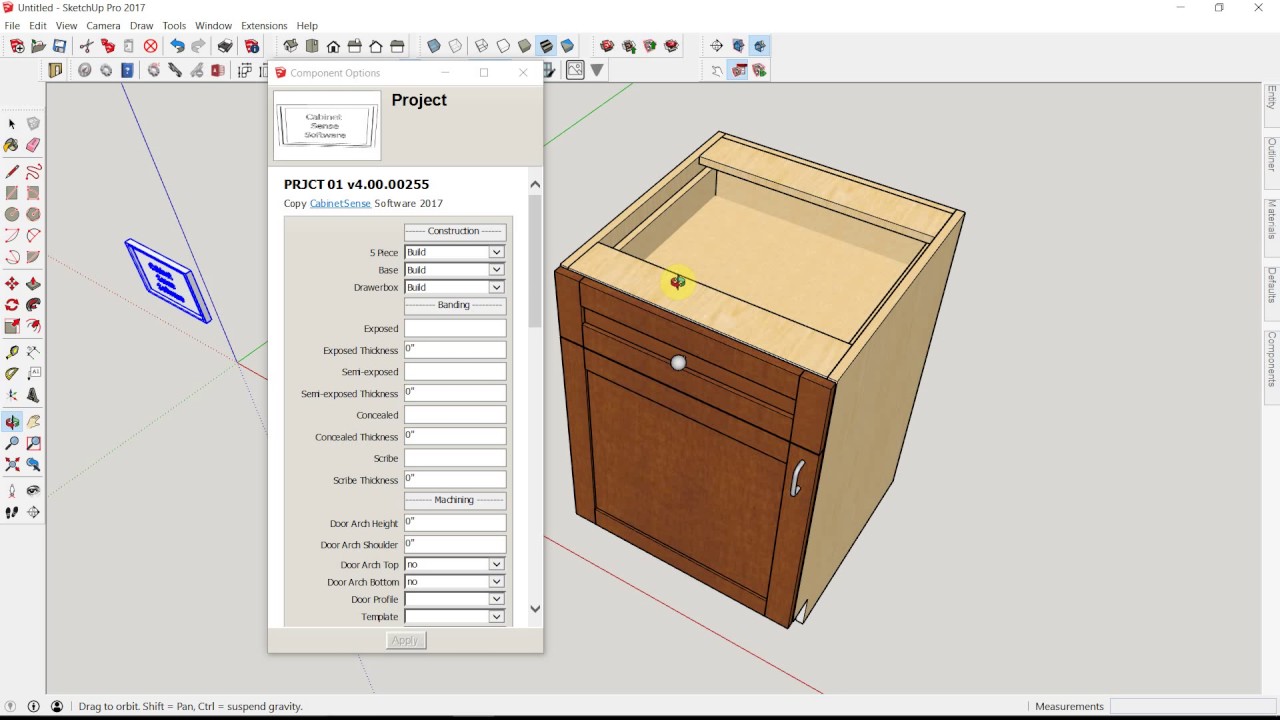Activate the Move tool
Viewport: 1280px width, 720px height.
click(12, 284)
